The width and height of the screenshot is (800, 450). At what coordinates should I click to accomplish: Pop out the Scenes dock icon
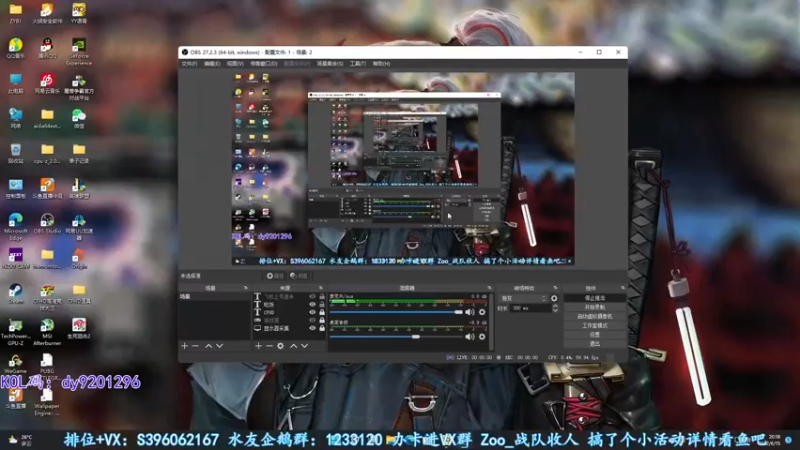click(245, 288)
